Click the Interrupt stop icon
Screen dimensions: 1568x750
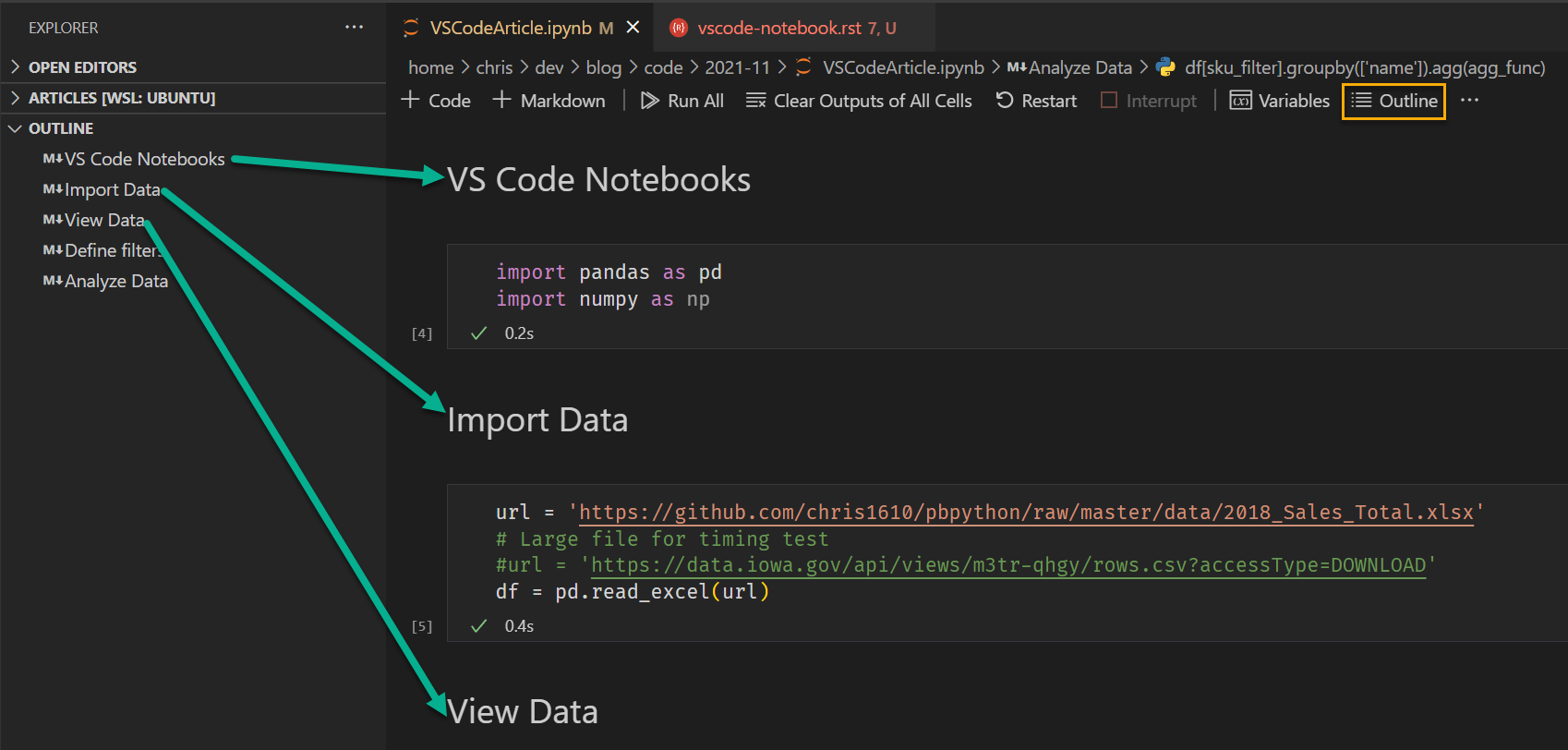[x=1109, y=101]
